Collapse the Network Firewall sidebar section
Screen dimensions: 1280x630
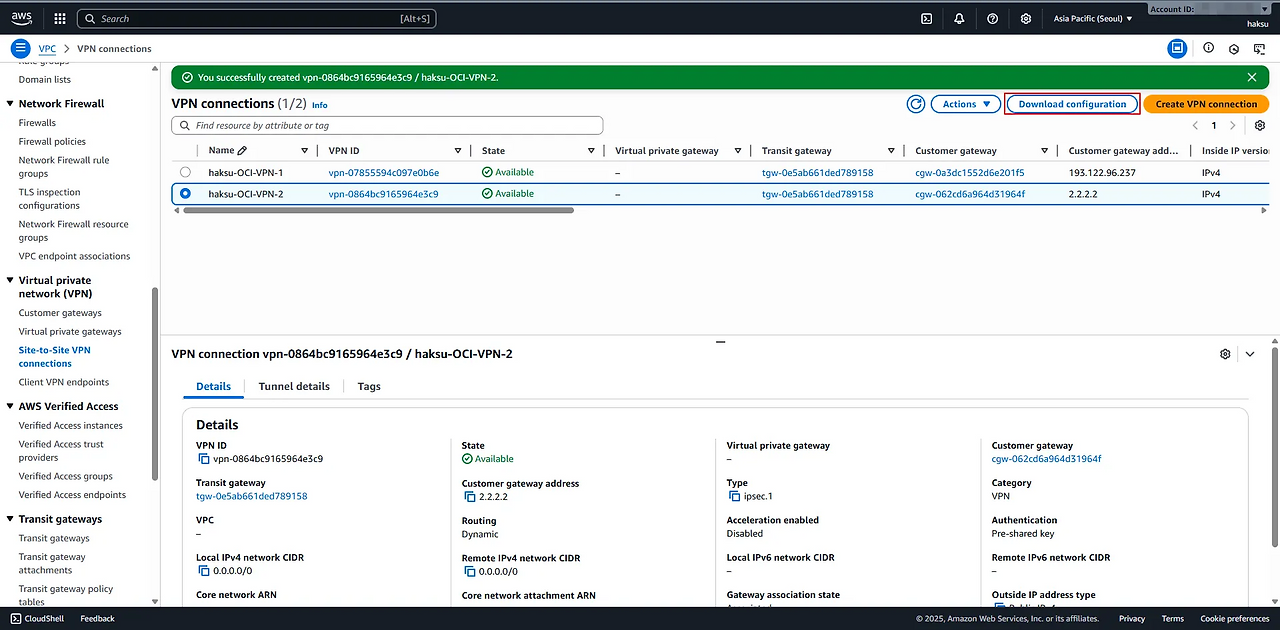(x=10, y=104)
